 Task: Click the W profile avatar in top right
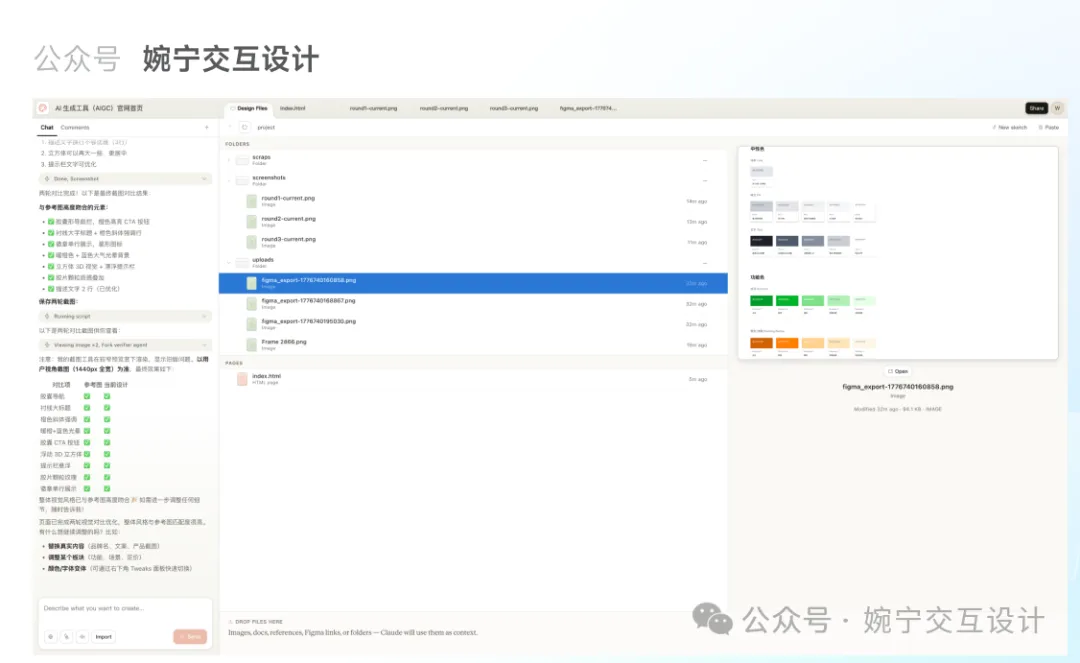tap(1059, 107)
